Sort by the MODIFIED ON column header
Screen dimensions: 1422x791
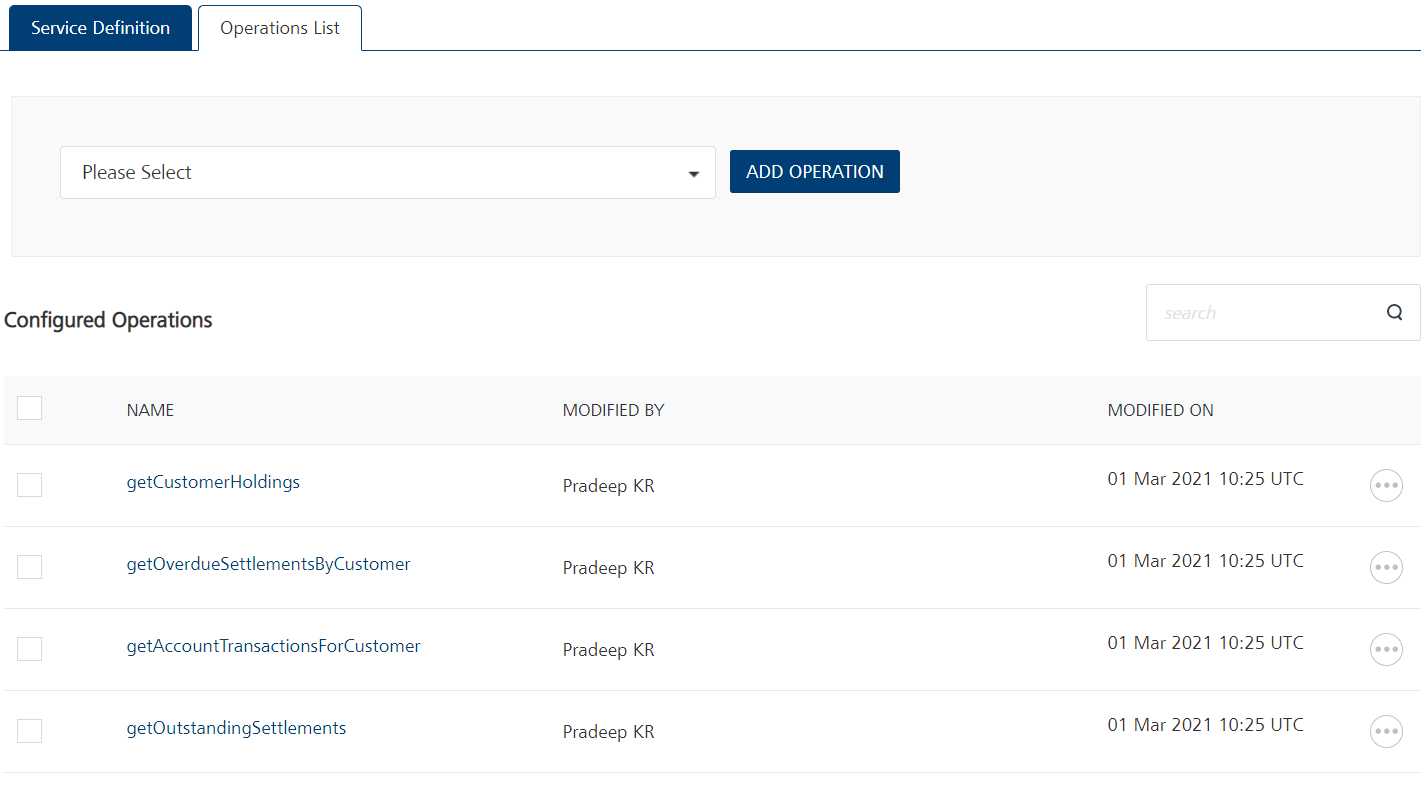point(1160,410)
